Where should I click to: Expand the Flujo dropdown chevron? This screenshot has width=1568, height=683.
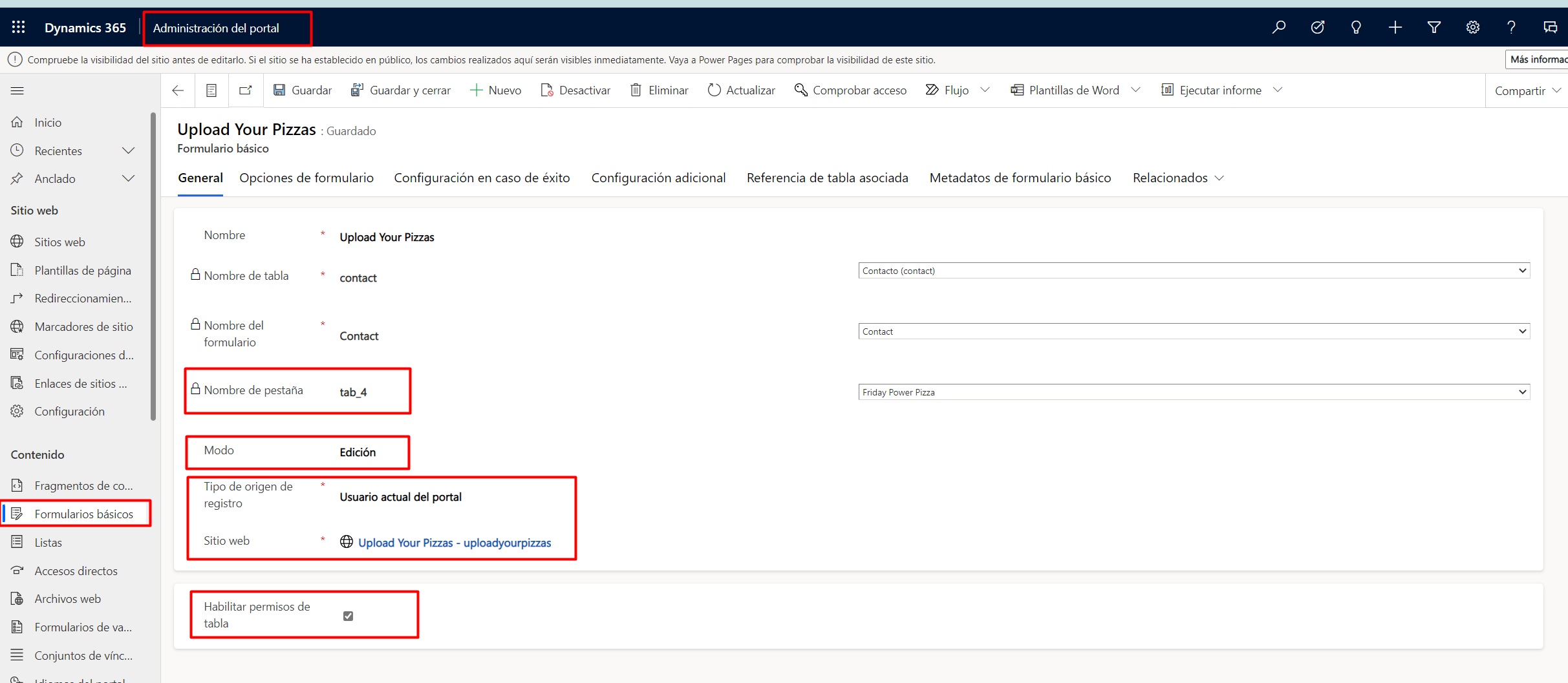click(x=985, y=90)
